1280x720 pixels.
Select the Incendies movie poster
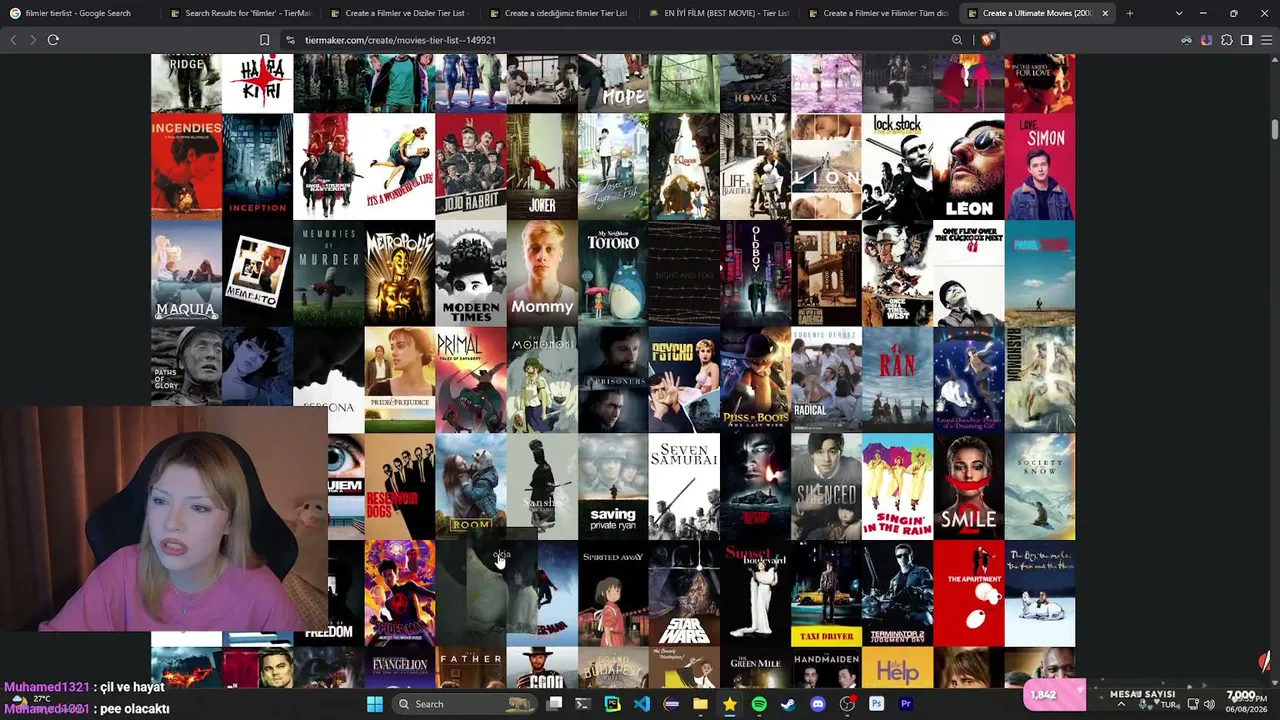(x=186, y=166)
